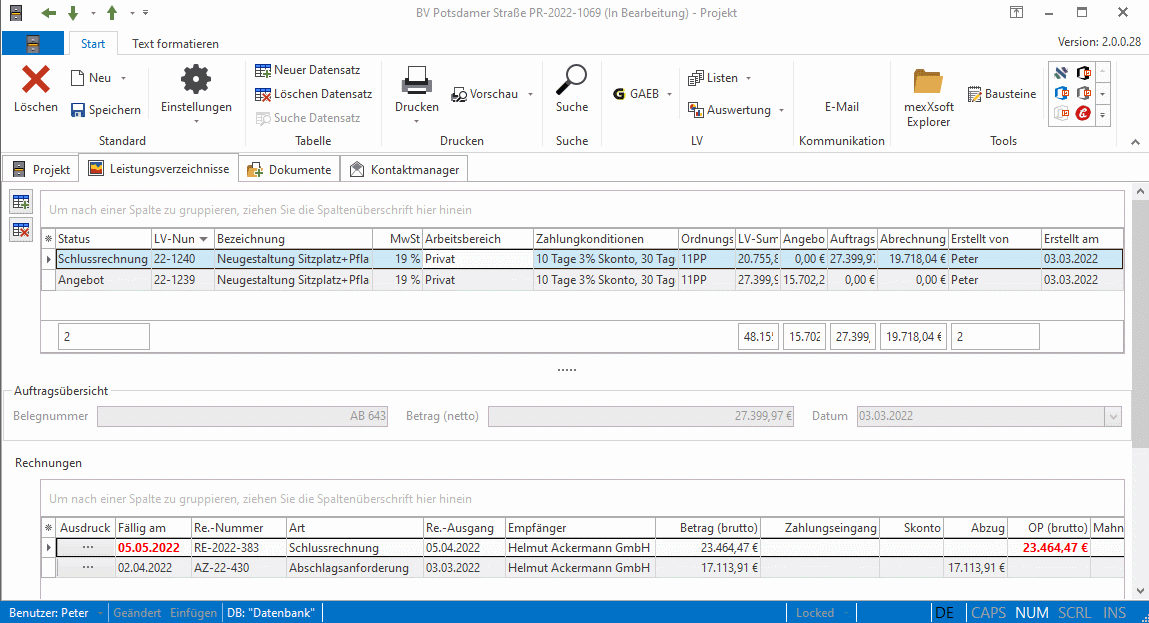Image resolution: width=1149 pixels, height=623 pixels.
Task: Open the blue application menu button
Action: [x=33, y=43]
